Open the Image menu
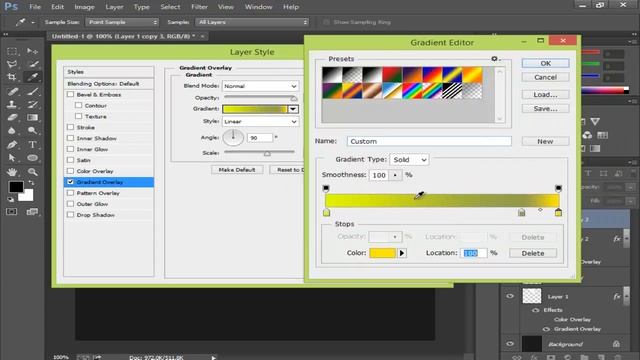Screen dimensions: 640x360 tap(84, 7)
